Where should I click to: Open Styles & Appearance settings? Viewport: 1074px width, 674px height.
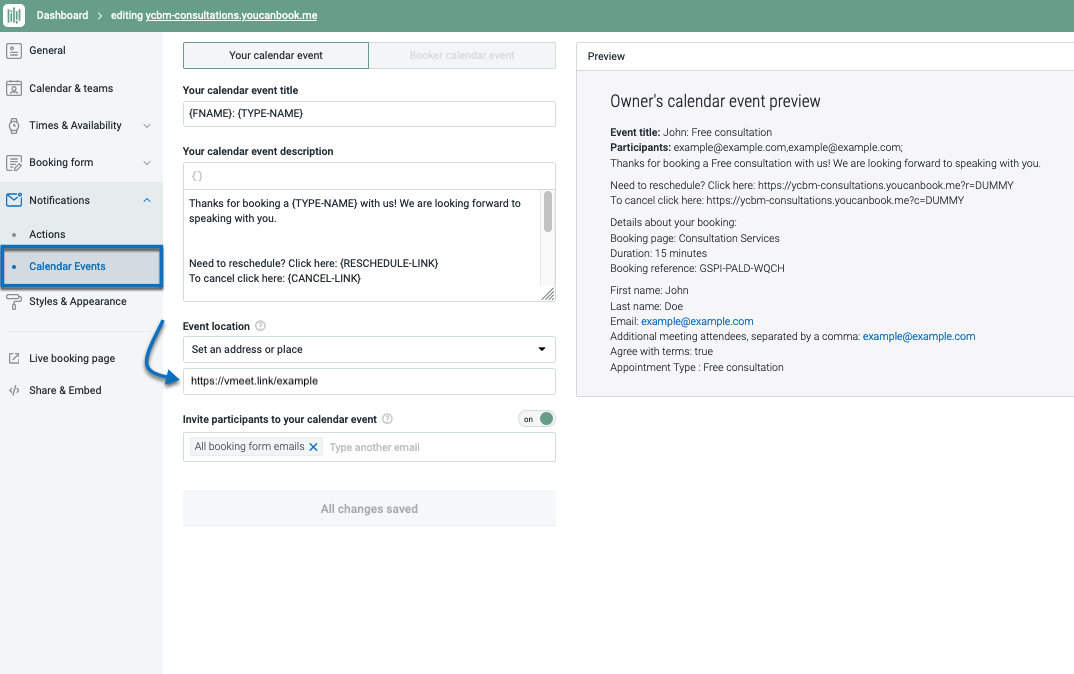79,301
